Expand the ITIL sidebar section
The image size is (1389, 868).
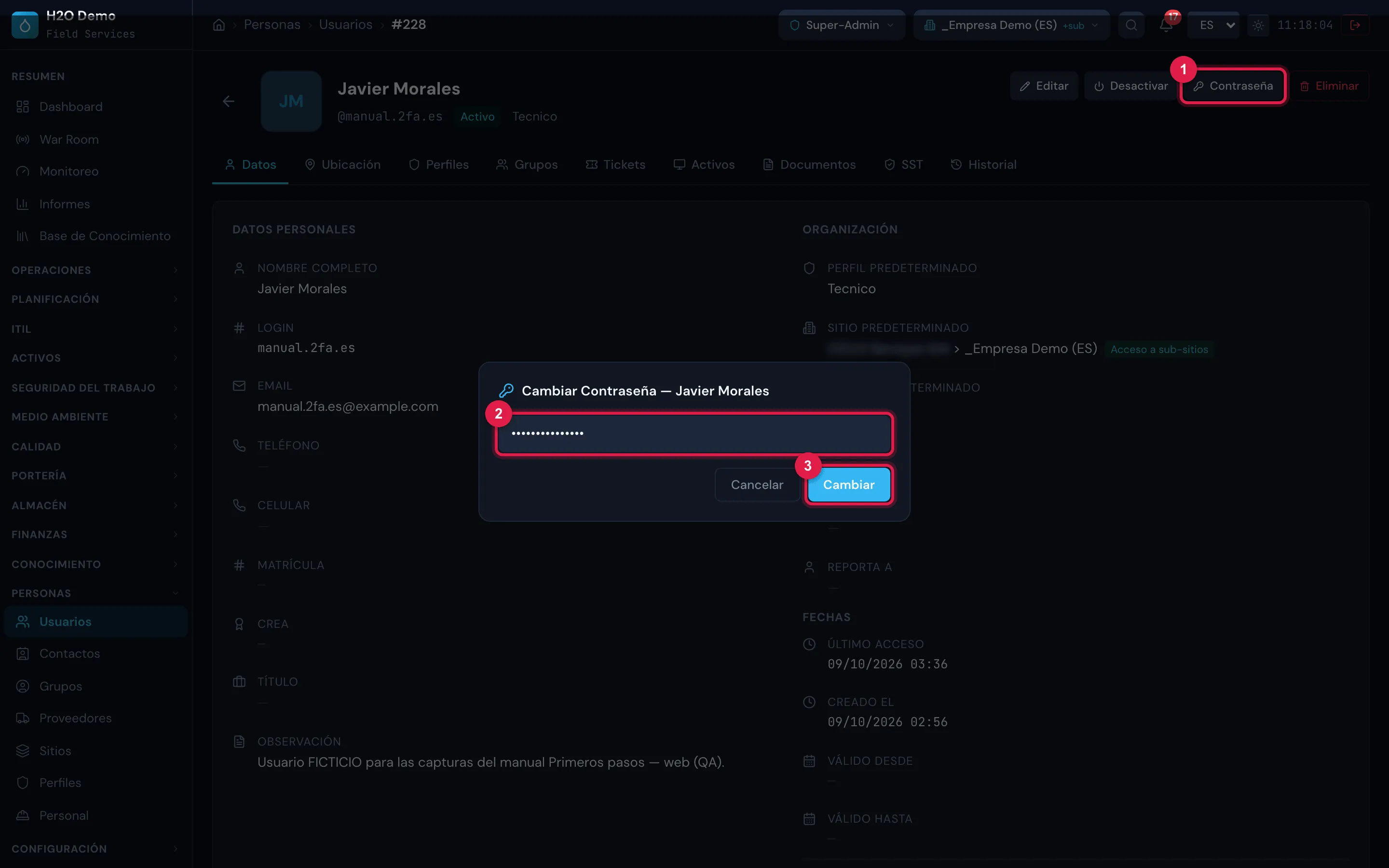[95, 329]
